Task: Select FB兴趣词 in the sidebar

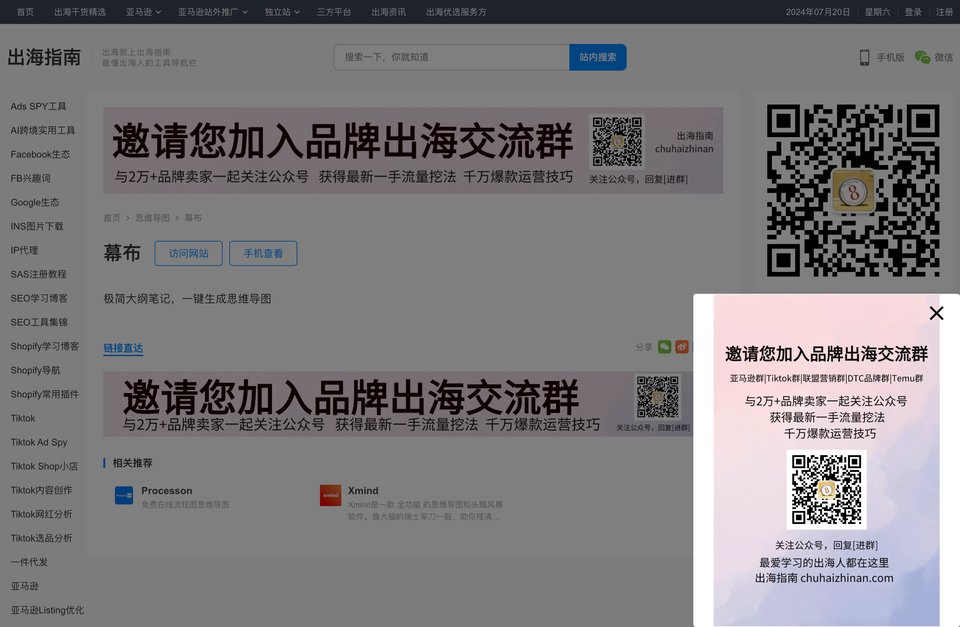Action: (31, 178)
